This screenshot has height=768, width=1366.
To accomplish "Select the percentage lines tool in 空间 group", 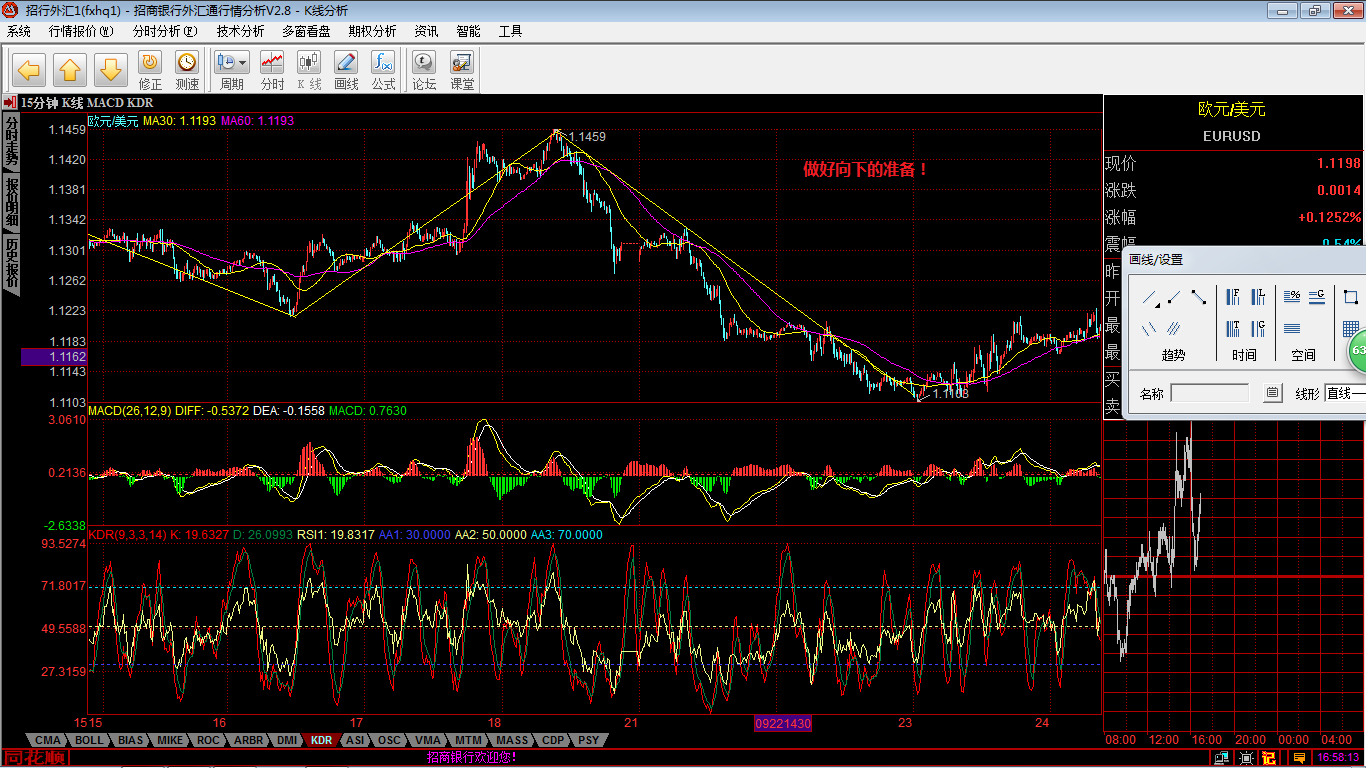I will click(x=1292, y=297).
